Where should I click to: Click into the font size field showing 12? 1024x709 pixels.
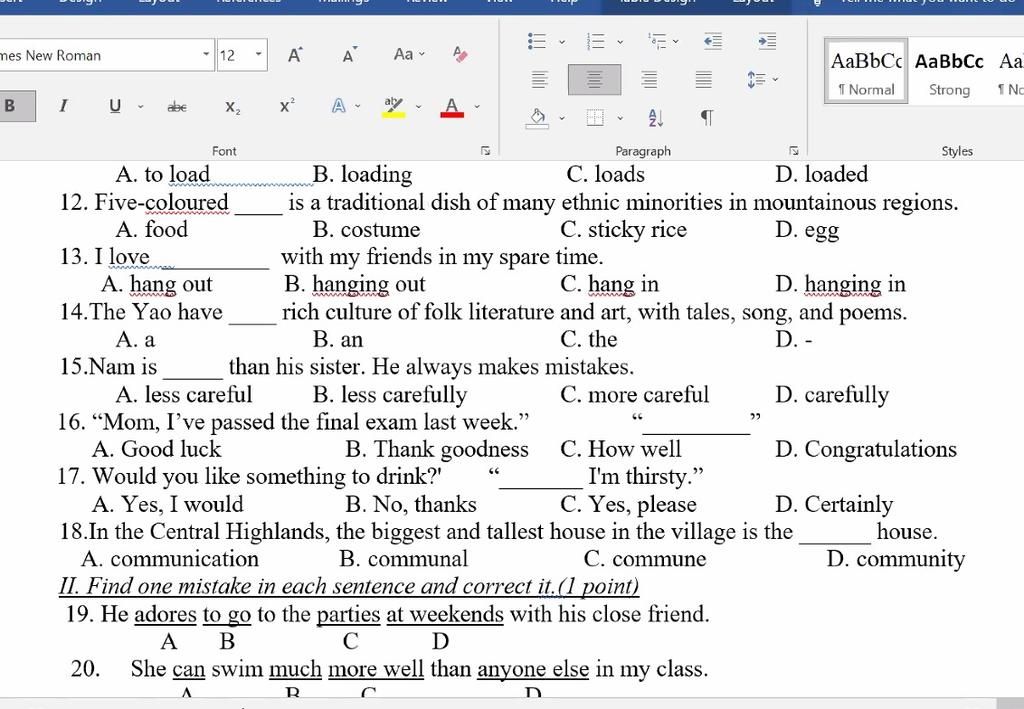233,55
